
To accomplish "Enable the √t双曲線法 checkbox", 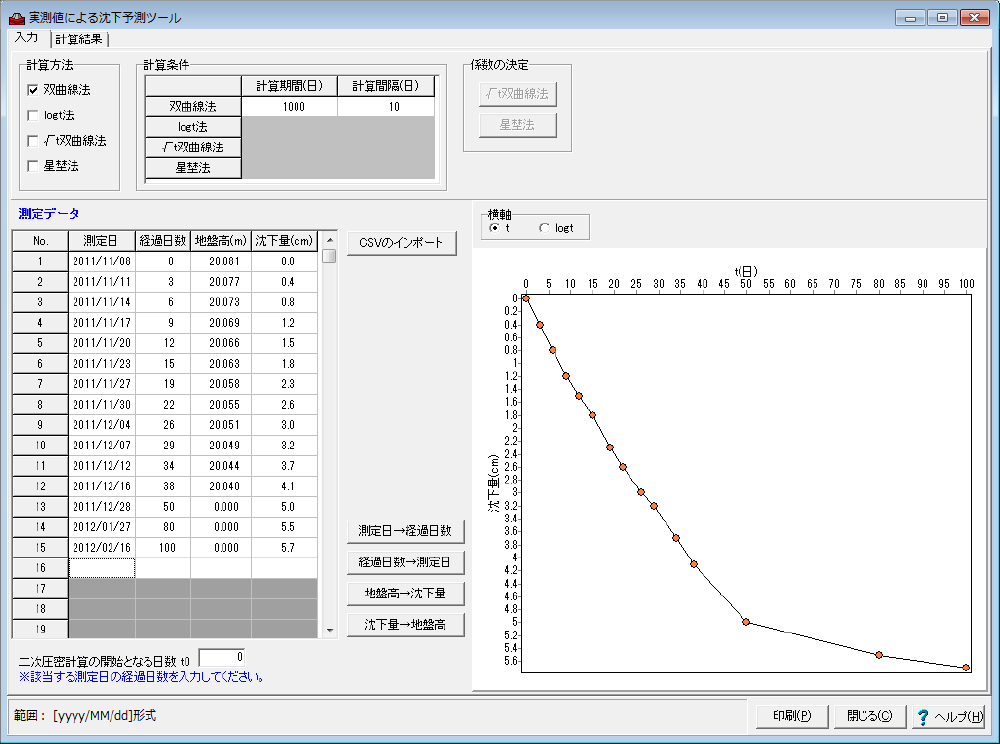I will pos(33,141).
